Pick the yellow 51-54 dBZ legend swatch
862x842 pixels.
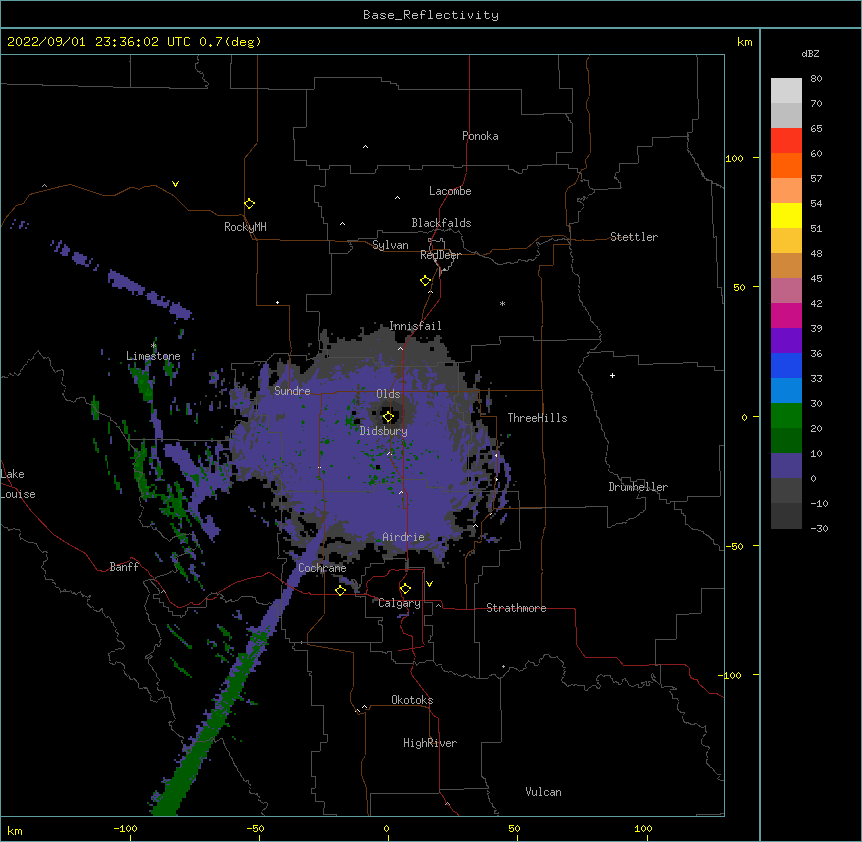(x=786, y=215)
